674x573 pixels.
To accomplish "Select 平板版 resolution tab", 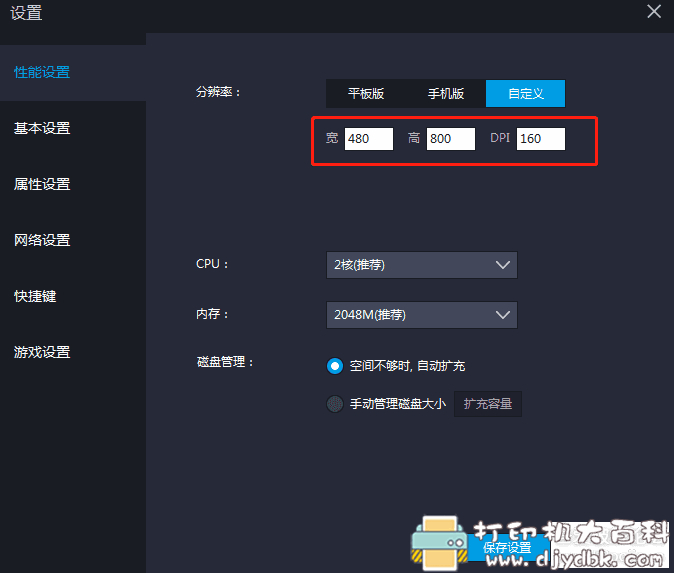I will (366, 93).
